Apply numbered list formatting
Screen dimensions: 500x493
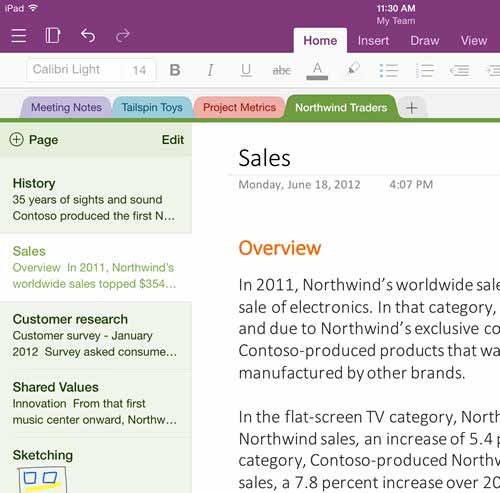pyautogui.click(x=425, y=70)
